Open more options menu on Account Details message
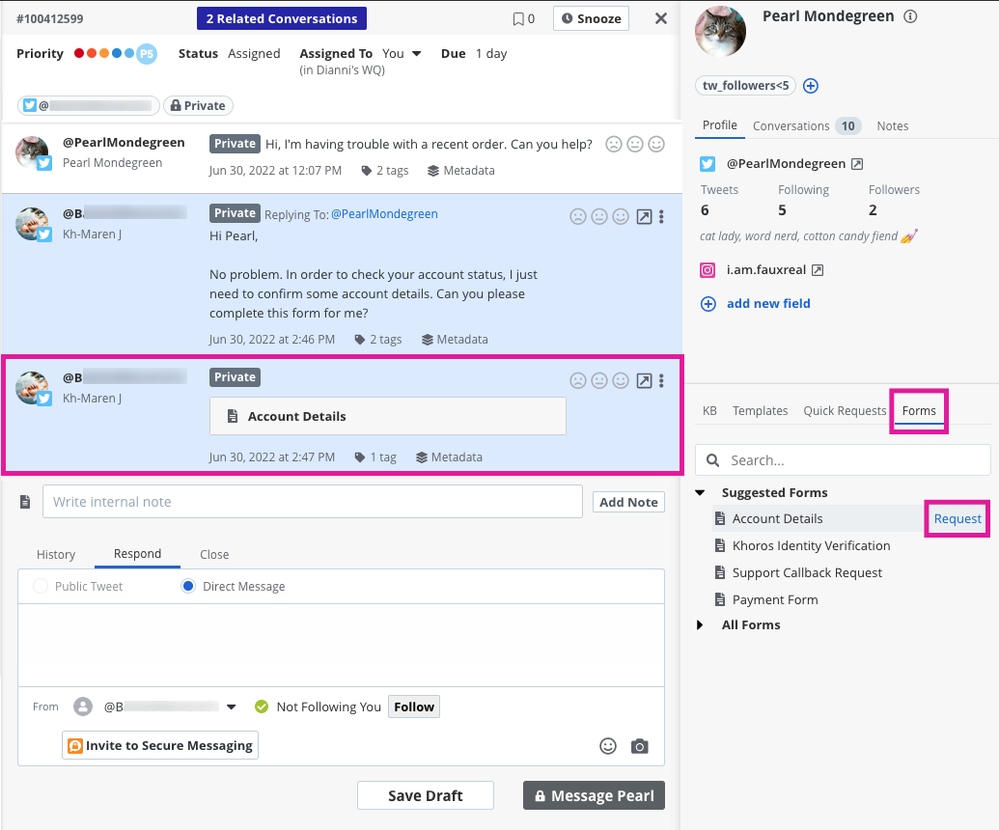Image resolution: width=999 pixels, height=830 pixels. [x=661, y=381]
